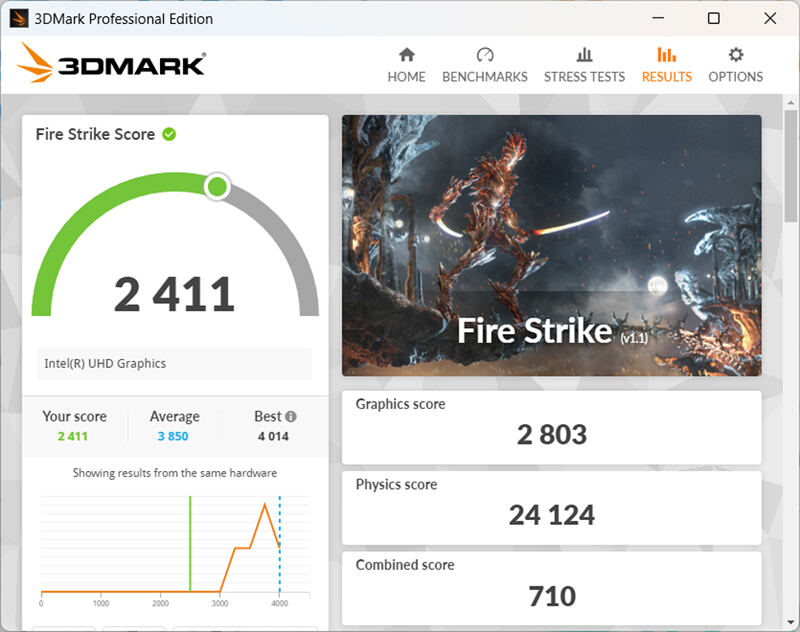
Task: Click the large 2 411 score
Action: click(x=174, y=294)
